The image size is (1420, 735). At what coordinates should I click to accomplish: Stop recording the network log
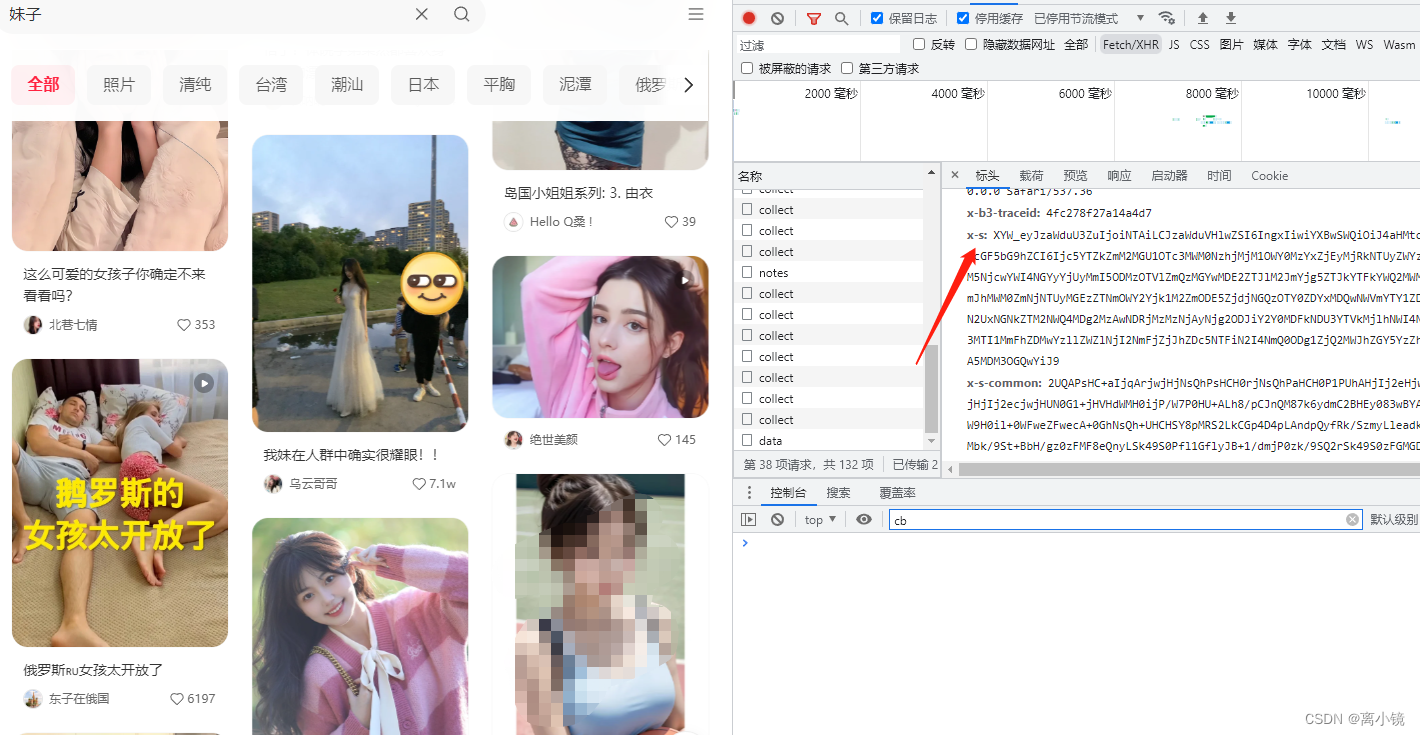coord(749,17)
